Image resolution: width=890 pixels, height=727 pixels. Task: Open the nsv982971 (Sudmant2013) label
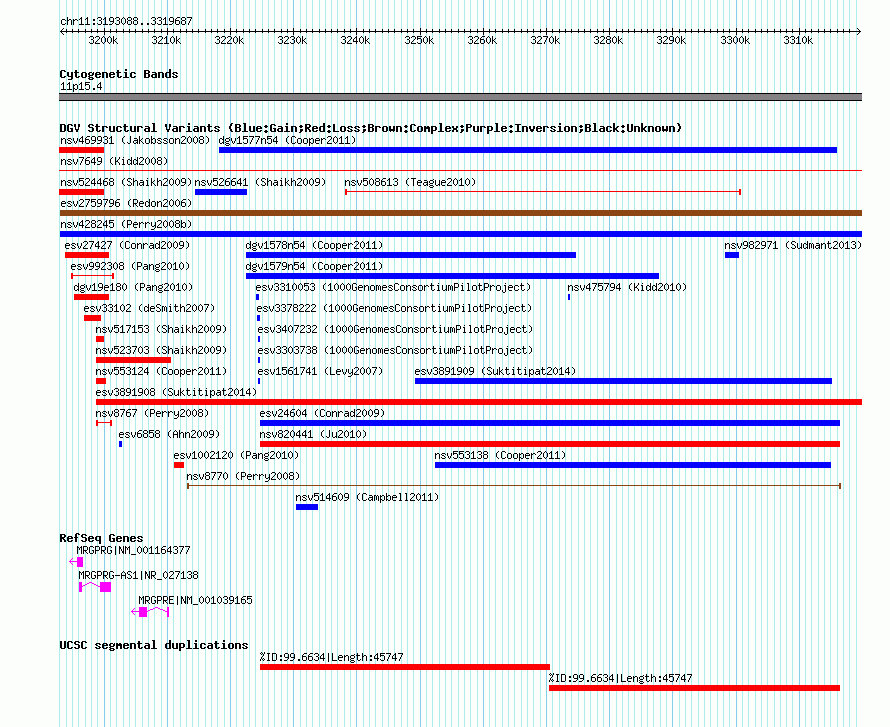(793, 245)
